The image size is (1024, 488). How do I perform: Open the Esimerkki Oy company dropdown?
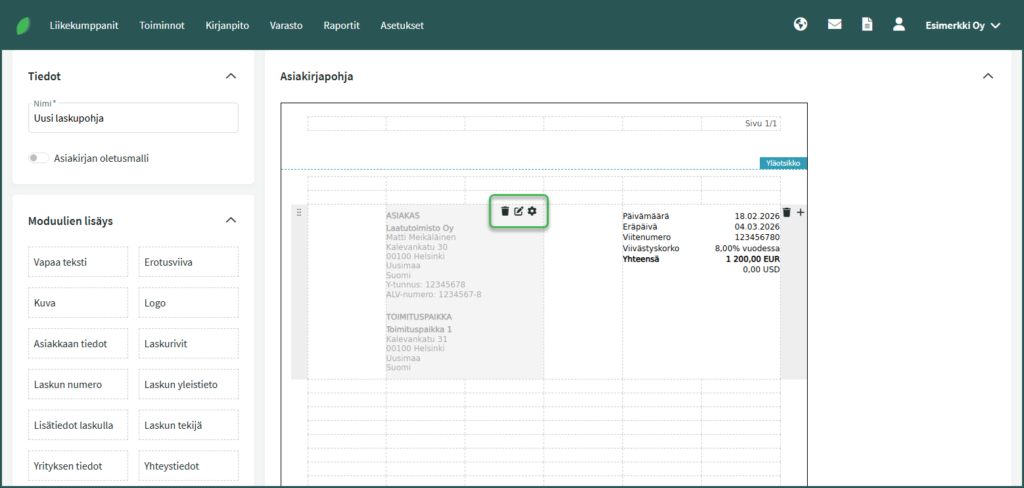click(x=962, y=25)
